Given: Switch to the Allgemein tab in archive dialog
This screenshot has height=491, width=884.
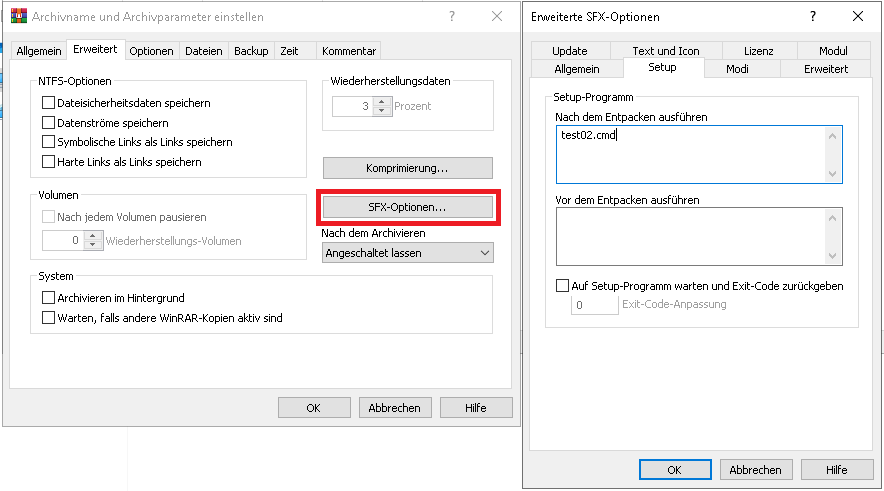Looking at the screenshot, I should click(x=39, y=51).
